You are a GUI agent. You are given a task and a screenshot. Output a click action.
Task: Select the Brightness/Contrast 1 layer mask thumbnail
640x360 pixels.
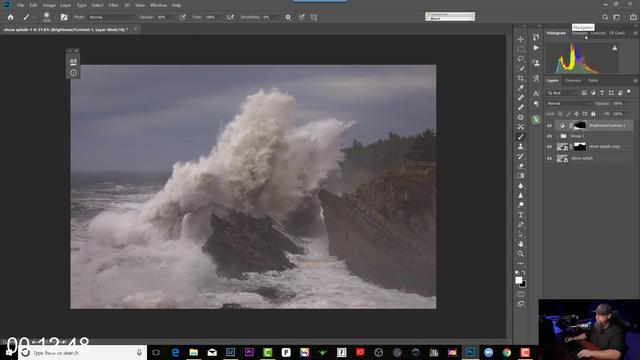tap(580, 125)
